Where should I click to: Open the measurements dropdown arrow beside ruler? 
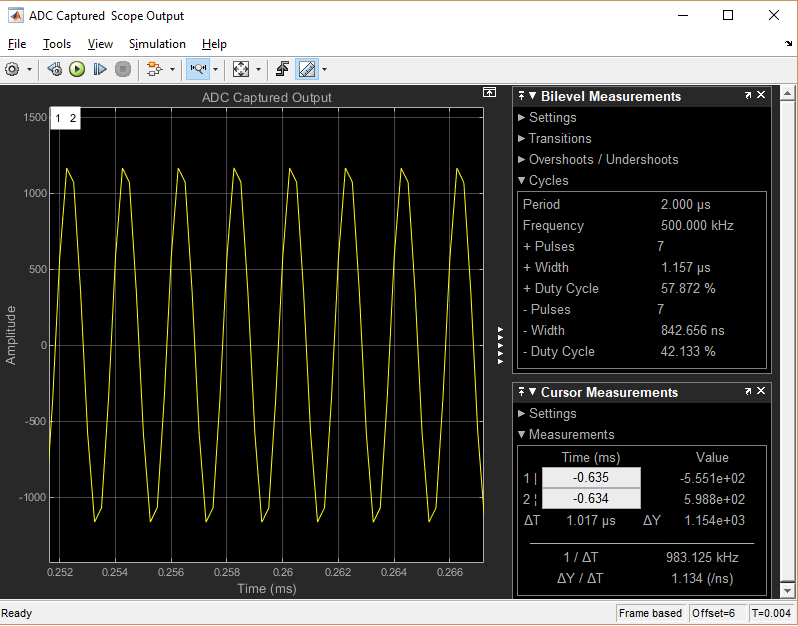(324, 70)
